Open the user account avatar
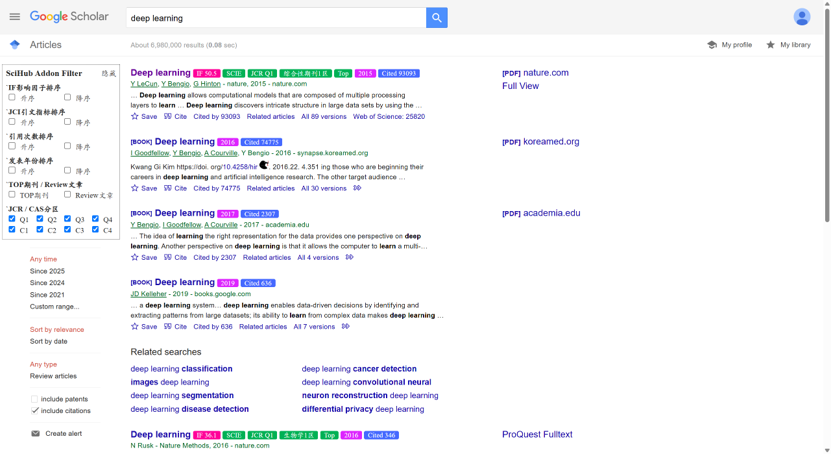831x454 pixels. click(801, 17)
